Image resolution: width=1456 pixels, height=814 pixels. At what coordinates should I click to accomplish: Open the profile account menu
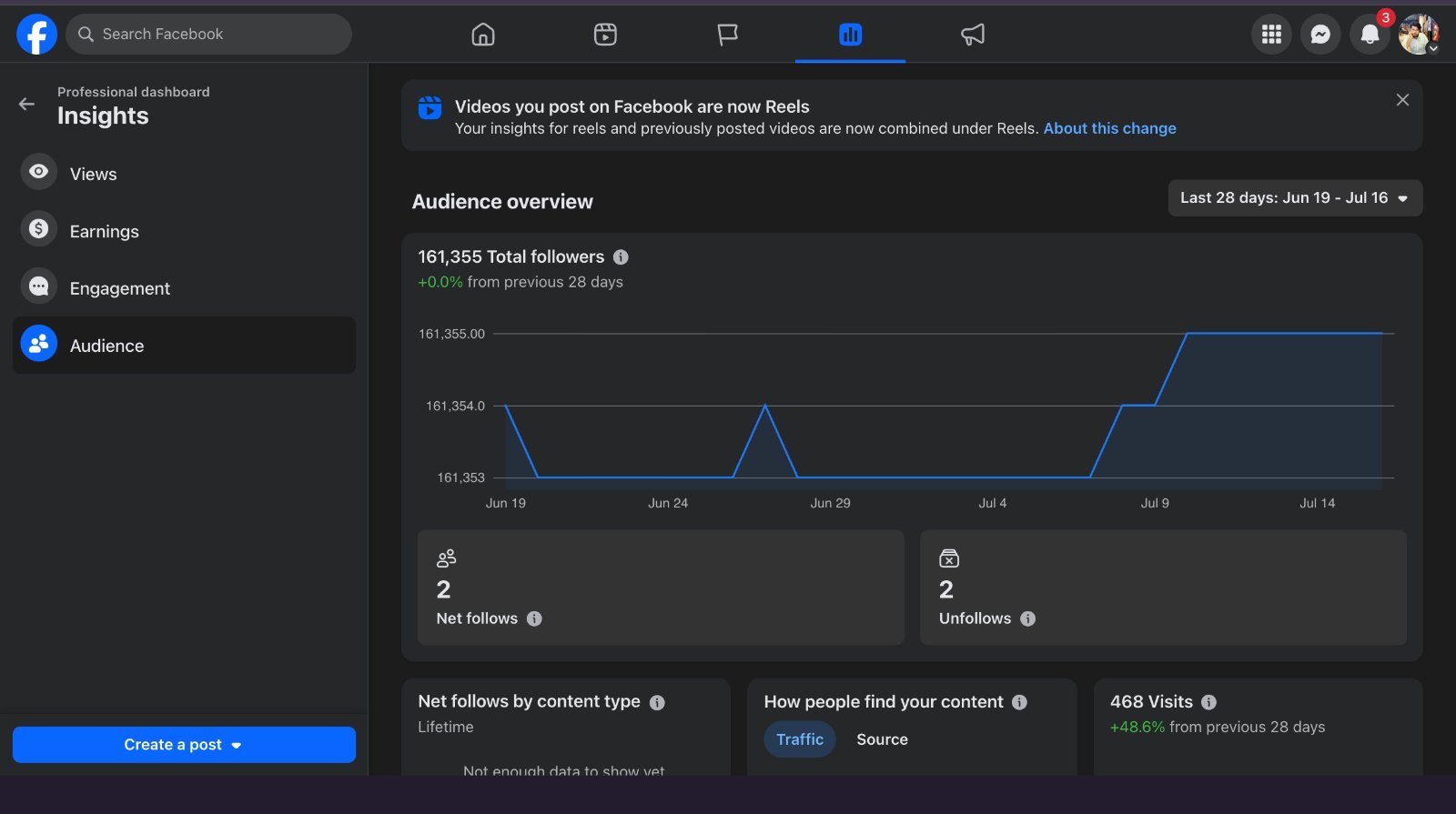click(x=1419, y=35)
